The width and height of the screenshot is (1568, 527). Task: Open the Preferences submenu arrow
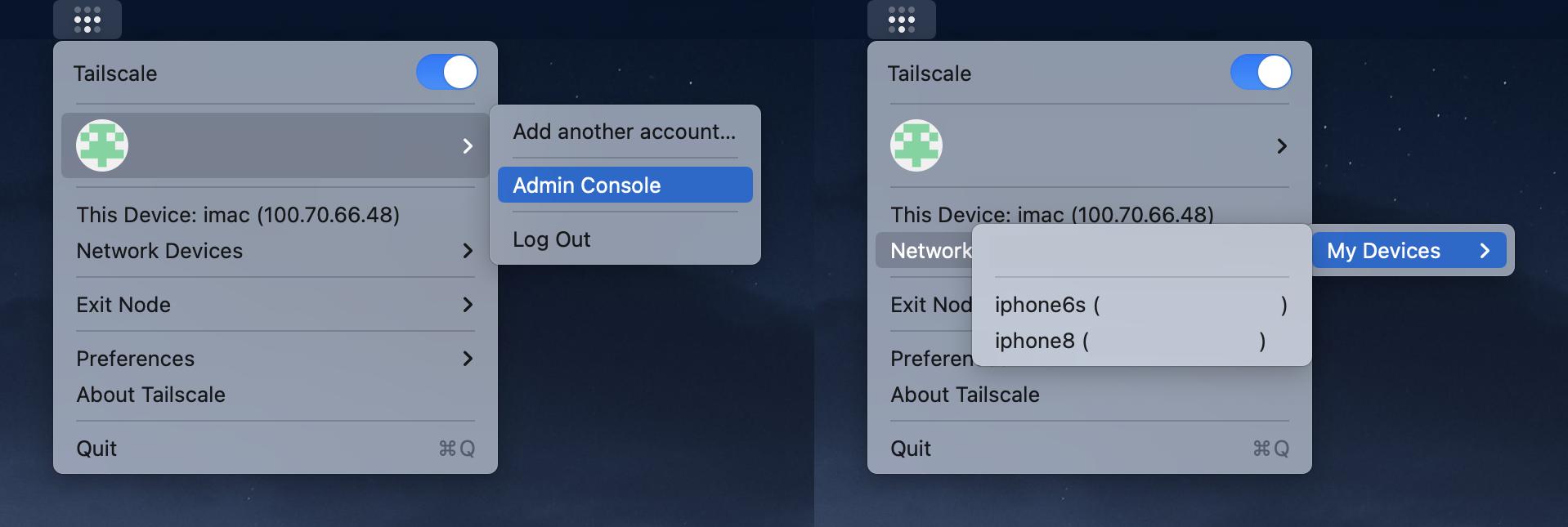468,359
